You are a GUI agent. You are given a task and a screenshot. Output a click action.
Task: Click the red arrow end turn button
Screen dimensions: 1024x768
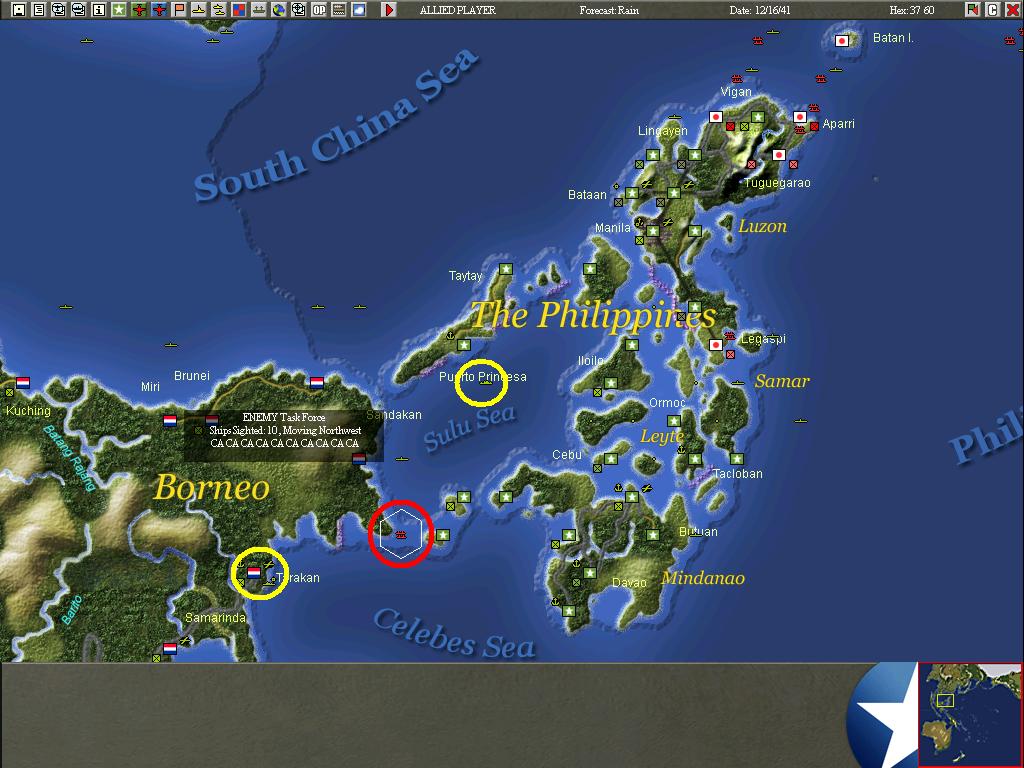(389, 10)
